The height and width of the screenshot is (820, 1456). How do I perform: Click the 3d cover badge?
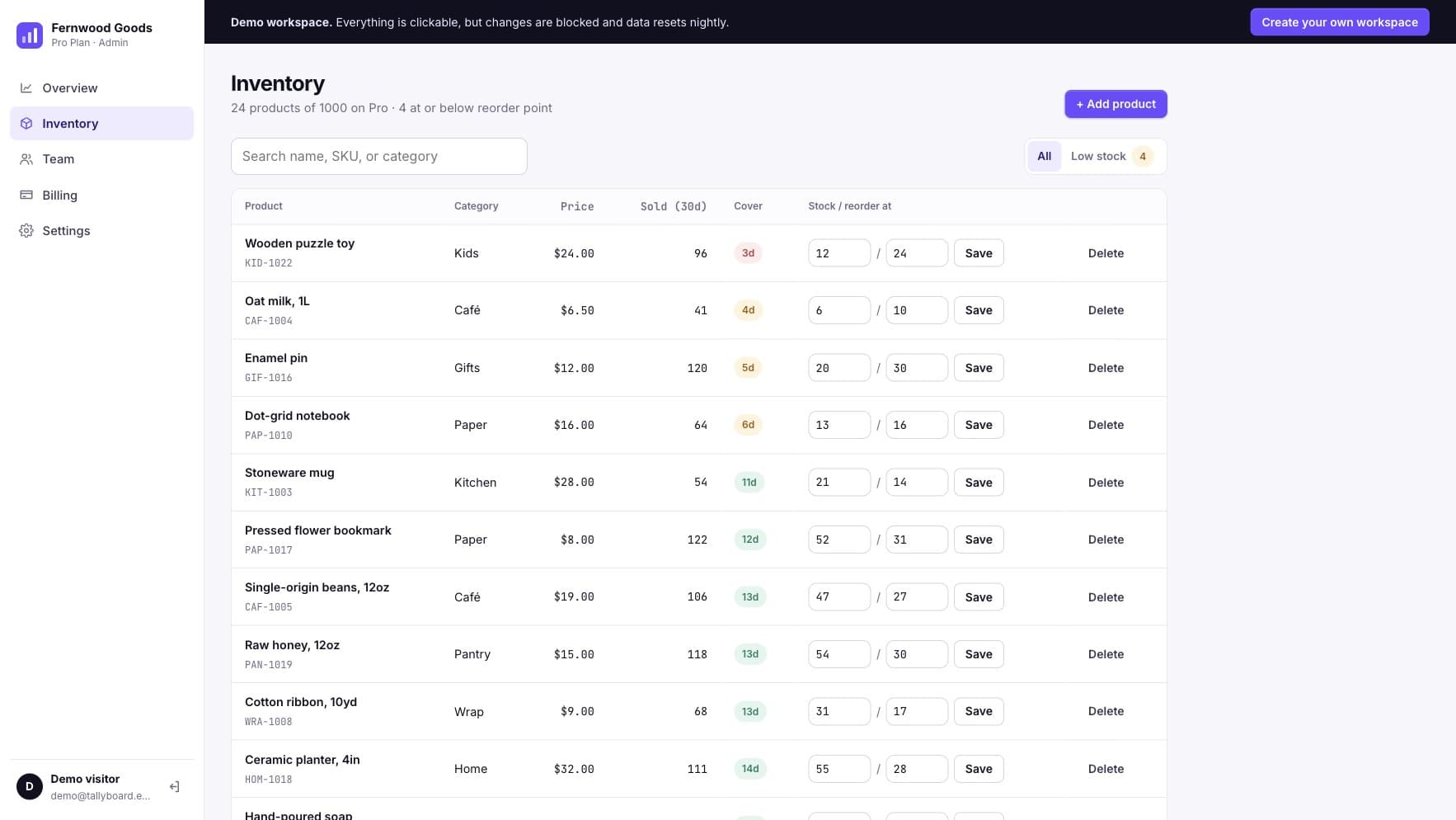748,253
